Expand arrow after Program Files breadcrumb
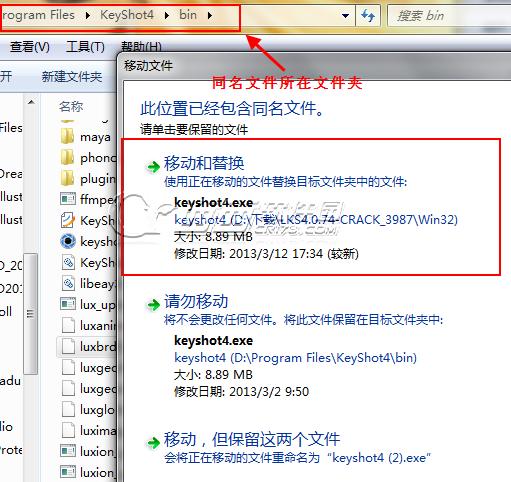511x482 pixels. tap(88, 15)
